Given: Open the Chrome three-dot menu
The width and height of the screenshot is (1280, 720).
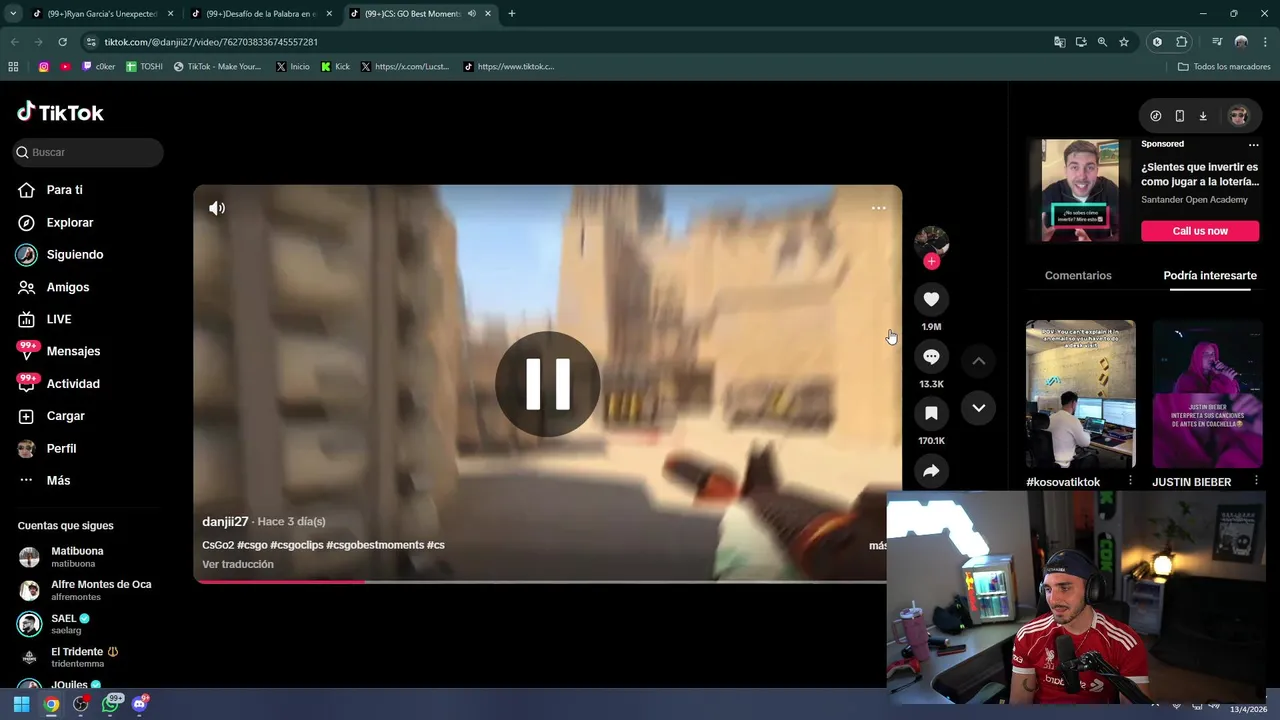Looking at the screenshot, I should [1263, 42].
